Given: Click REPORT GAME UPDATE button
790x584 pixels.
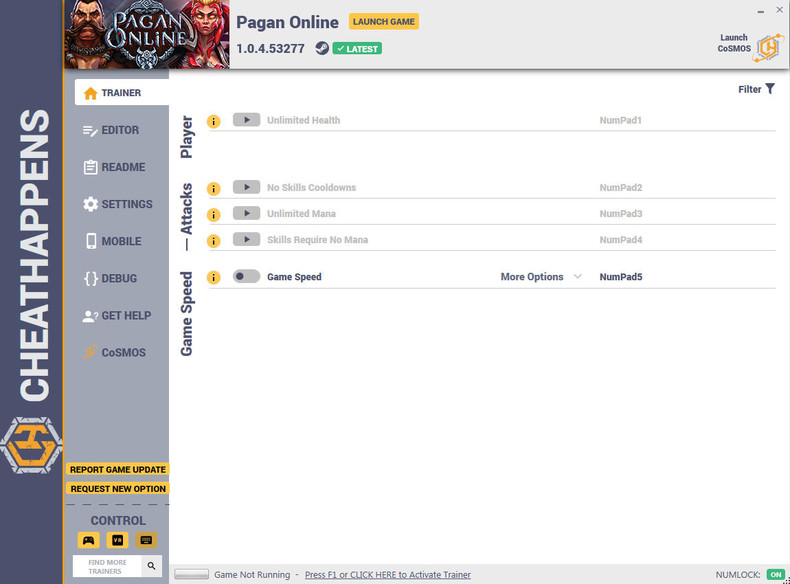Looking at the screenshot, I should (x=118, y=470).
